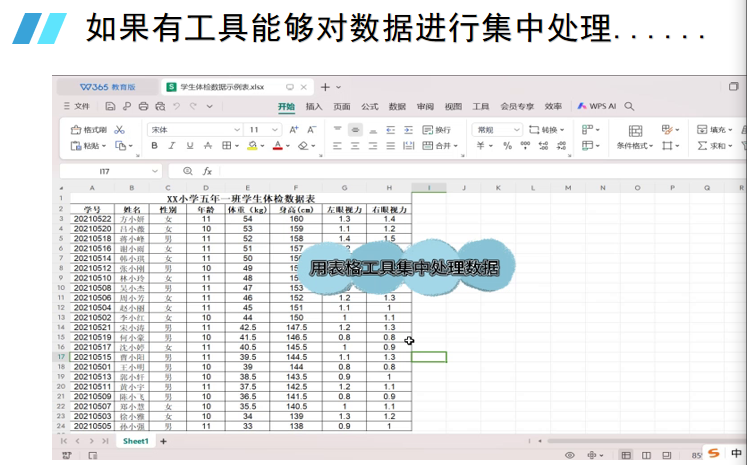Open the number format dropdown 常规
The image size is (747, 465).
[497, 130]
